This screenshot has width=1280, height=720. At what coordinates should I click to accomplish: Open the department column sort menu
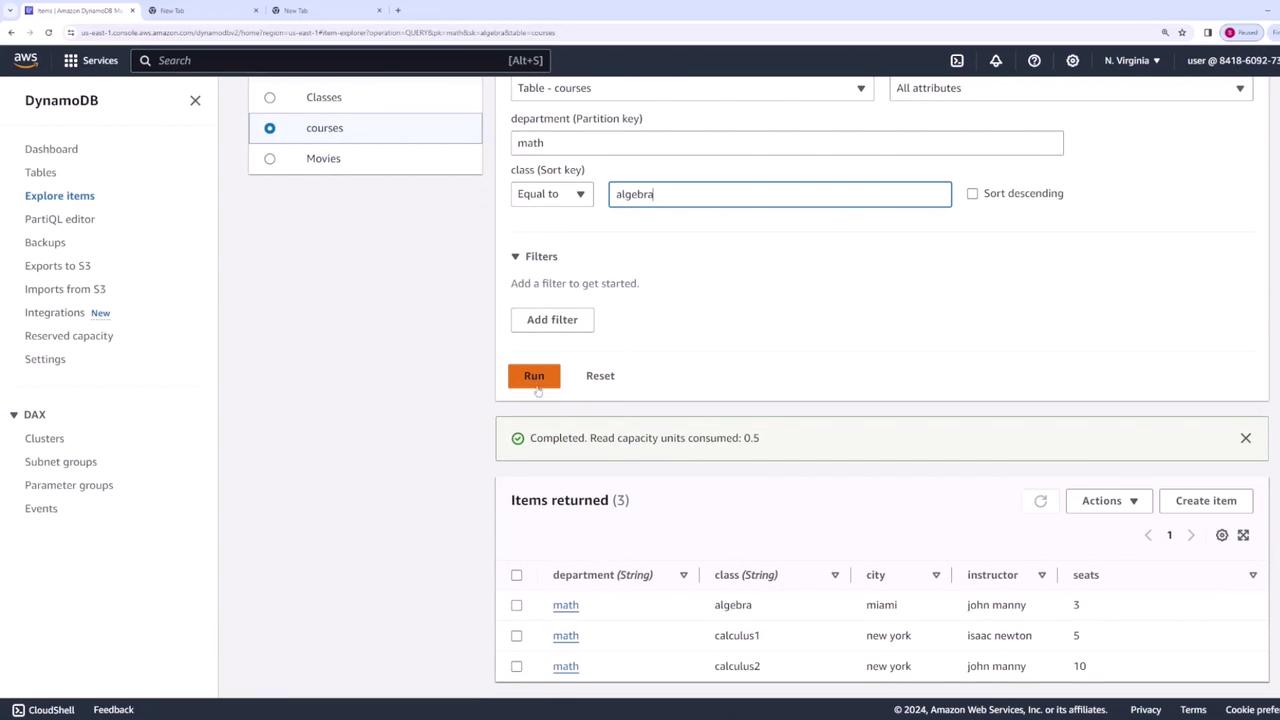point(684,575)
